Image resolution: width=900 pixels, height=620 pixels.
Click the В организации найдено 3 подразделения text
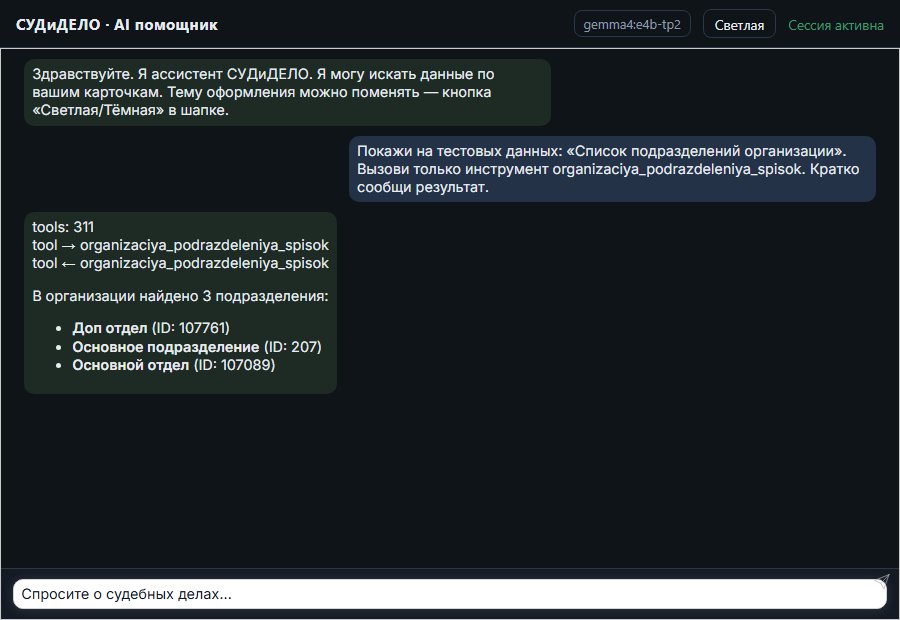[x=180, y=296]
